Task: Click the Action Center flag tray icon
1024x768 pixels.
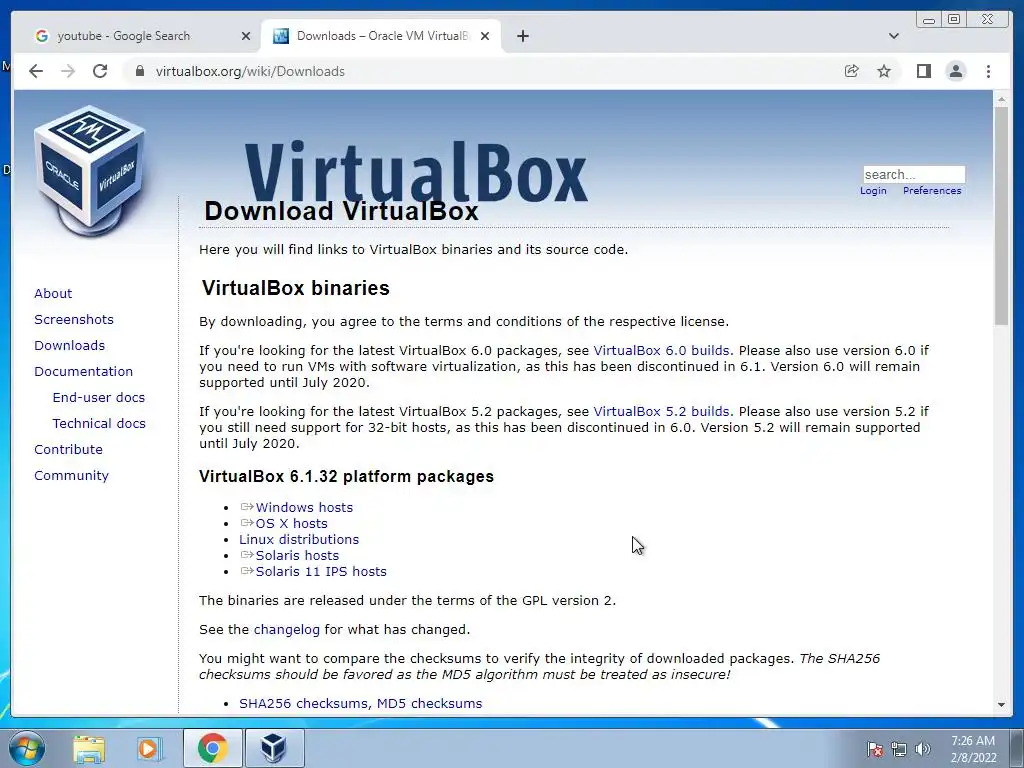Action: pos(875,749)
